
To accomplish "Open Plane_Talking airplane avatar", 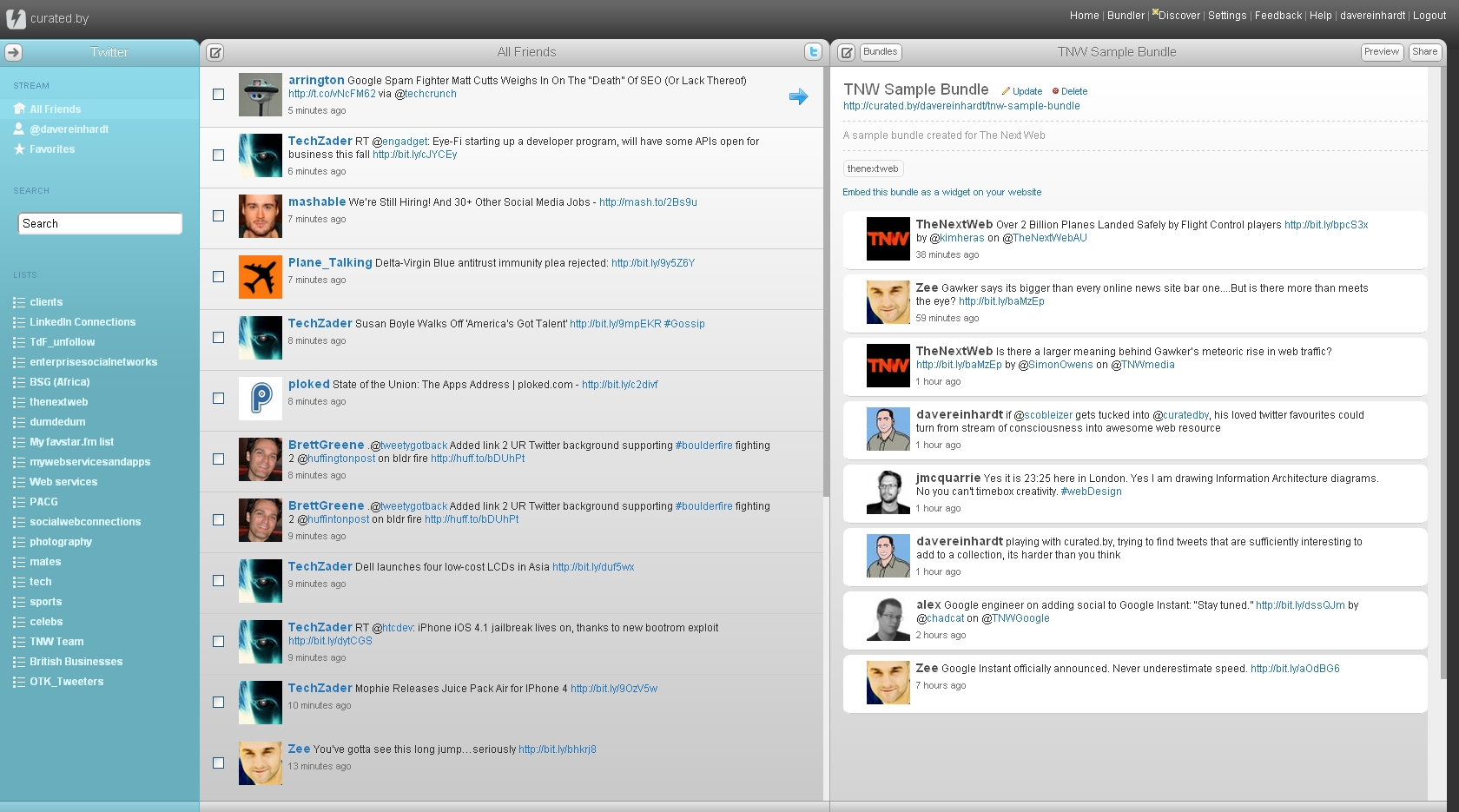I will (x=261, y=277).
